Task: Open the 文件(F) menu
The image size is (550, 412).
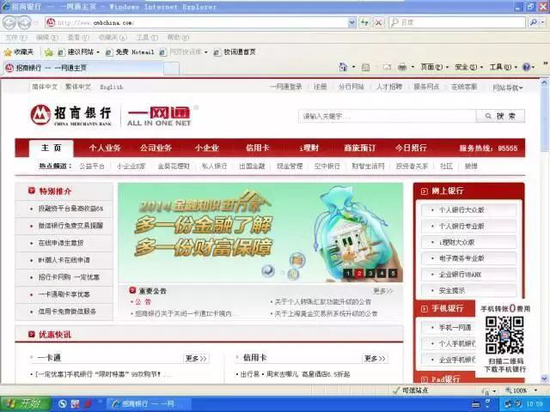Action: 16,37
